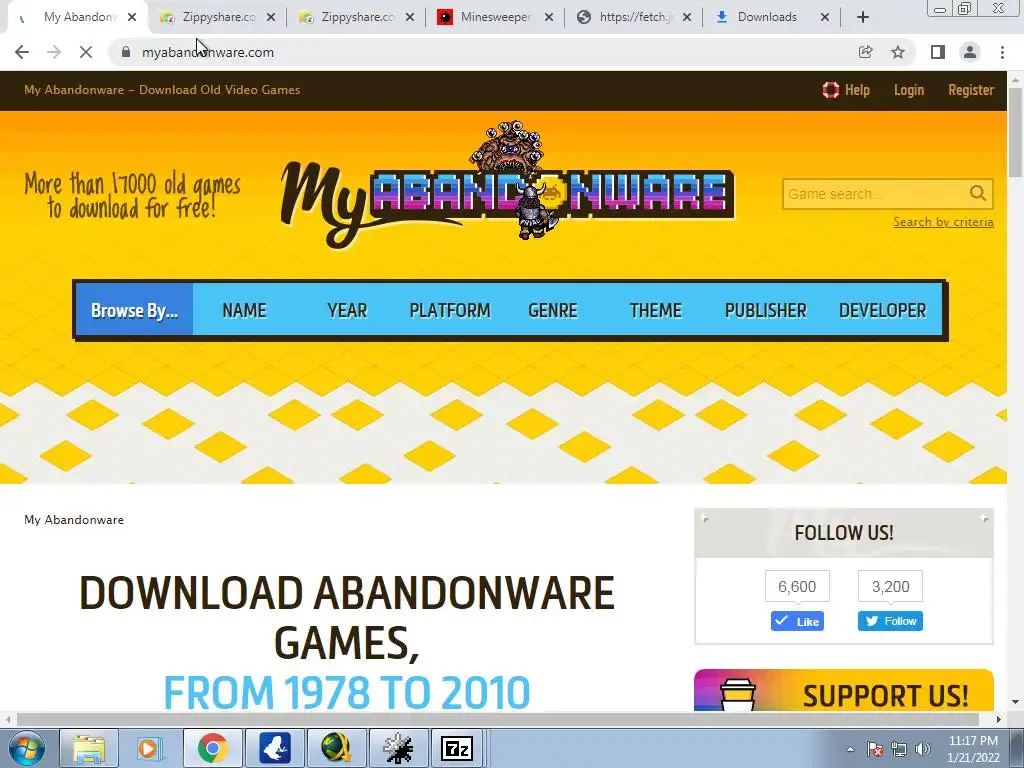1024x768 pixels.
Task: Click the game search magnifier icon
Action: [x=978, y=193]
